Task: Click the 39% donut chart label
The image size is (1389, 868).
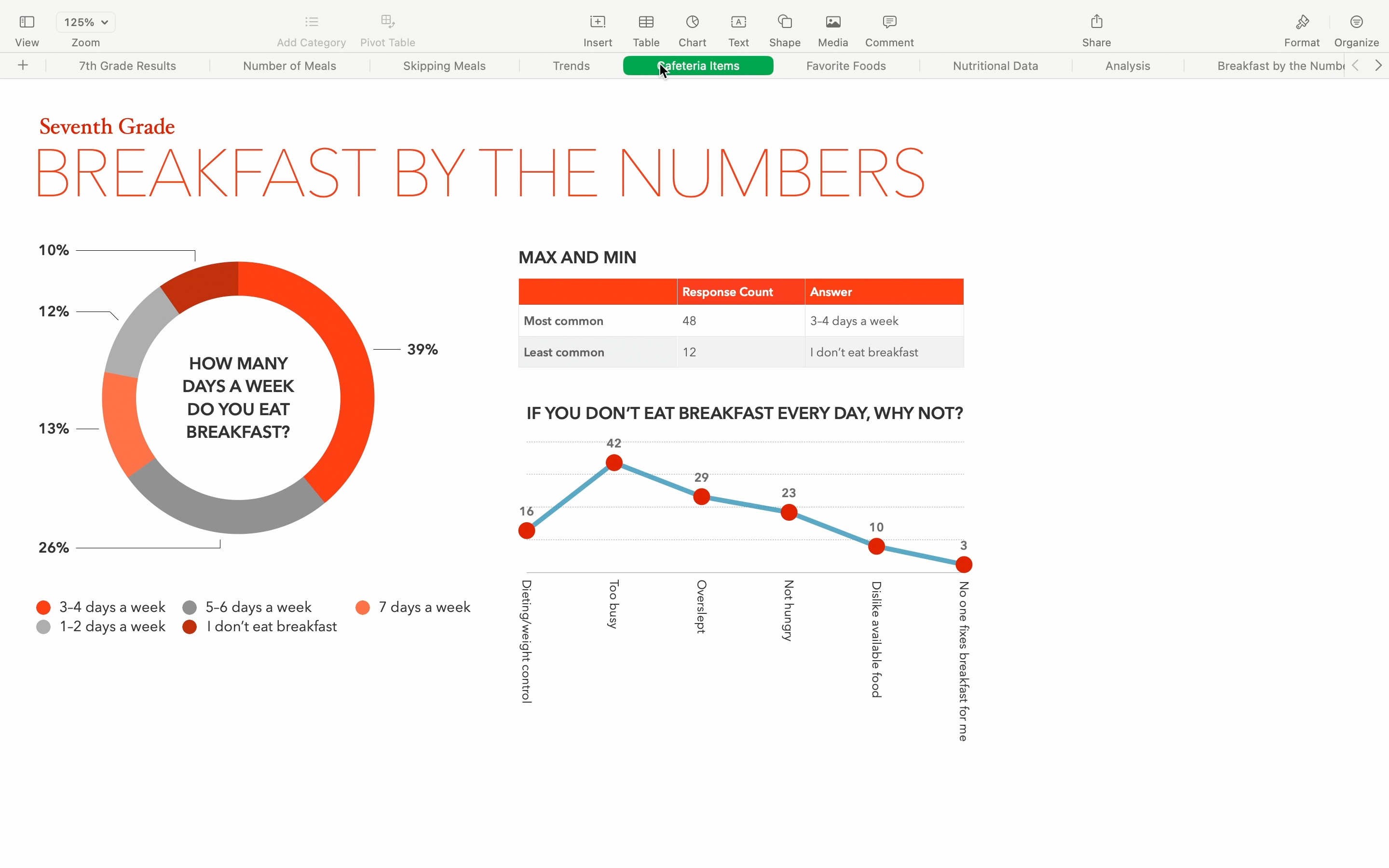Action: [422, 350]
